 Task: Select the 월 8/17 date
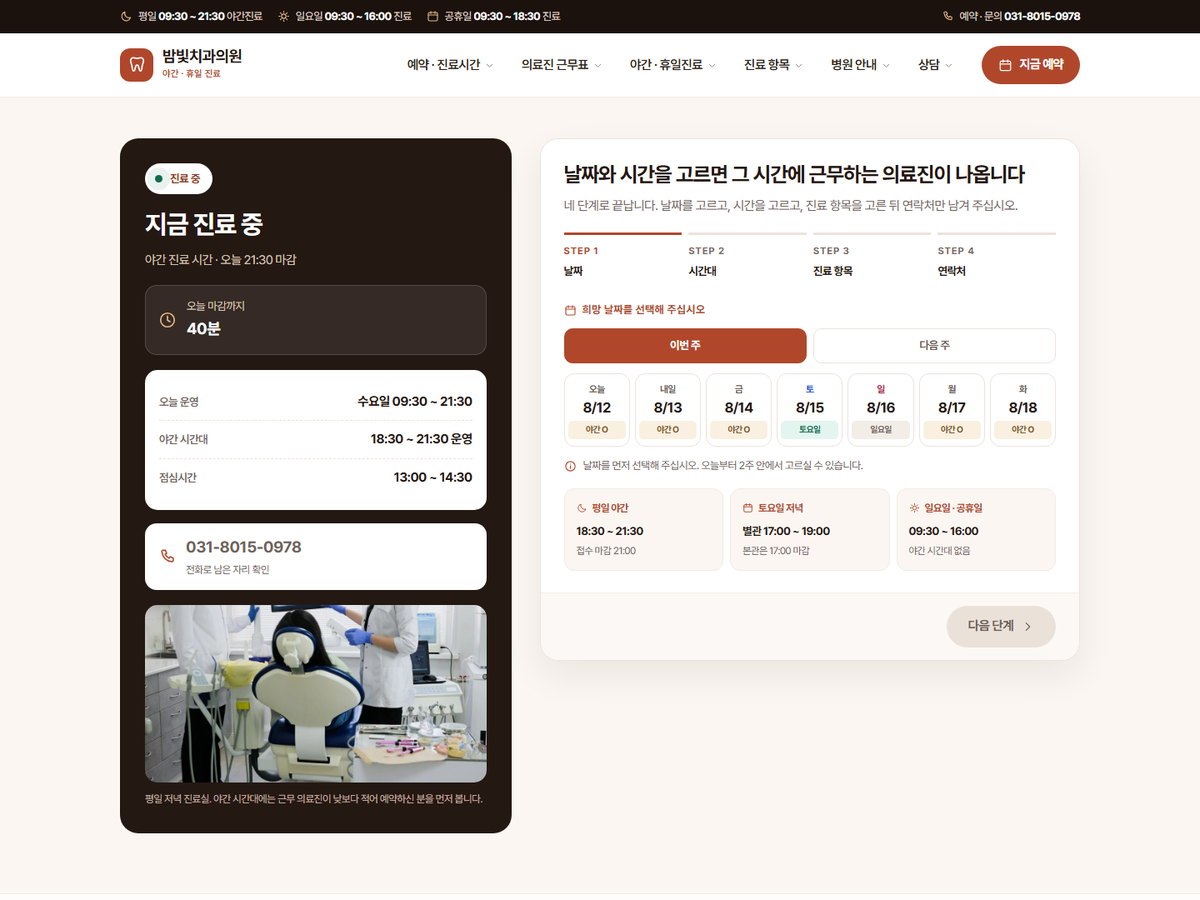952,410
